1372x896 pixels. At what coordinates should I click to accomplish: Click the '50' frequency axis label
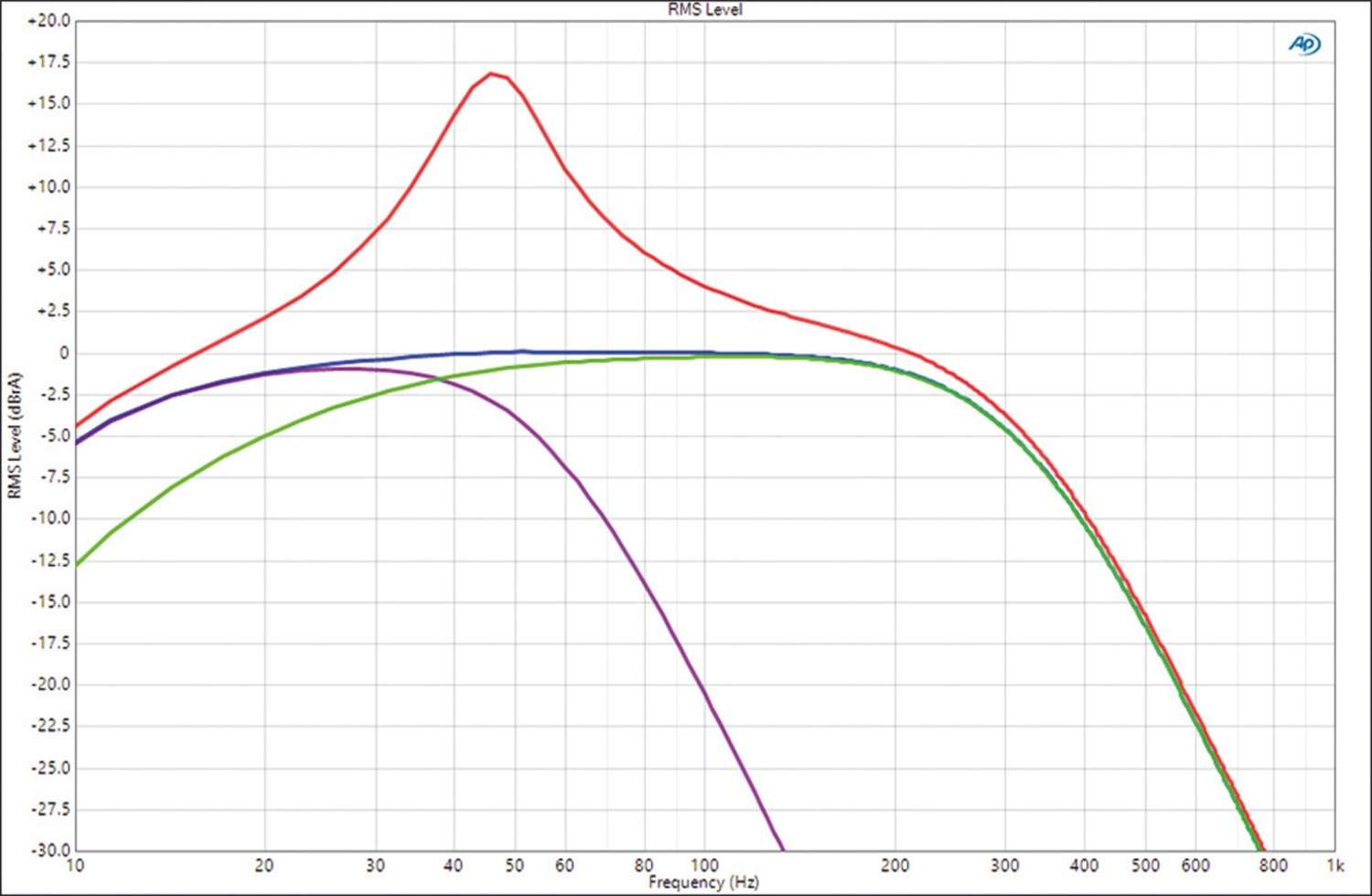coord(515,865)
